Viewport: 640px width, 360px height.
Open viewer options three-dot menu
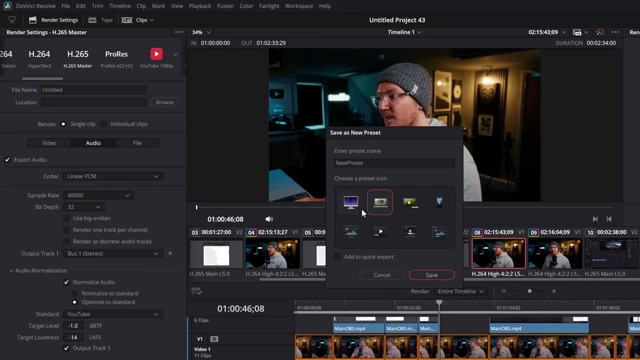point(615,32)
